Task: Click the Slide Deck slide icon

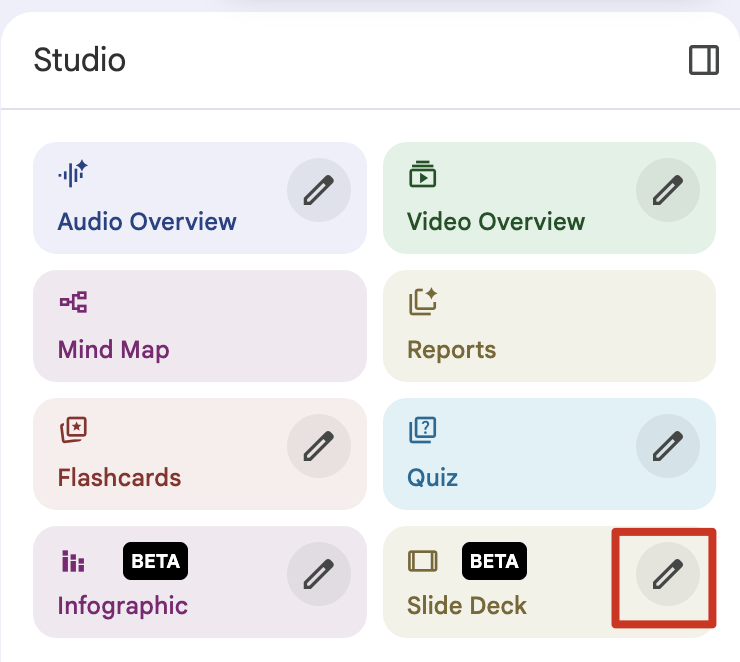Action: coord(423,561)
